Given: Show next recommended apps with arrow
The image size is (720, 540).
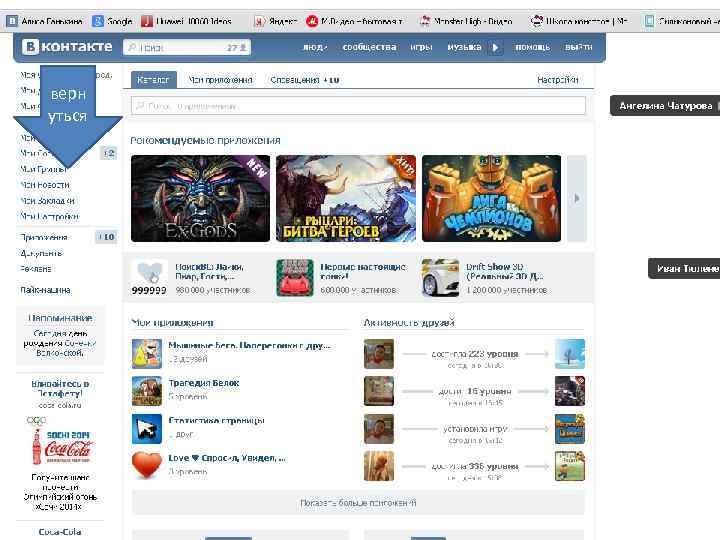Looking at the screenshot, I should click(577, 198).
